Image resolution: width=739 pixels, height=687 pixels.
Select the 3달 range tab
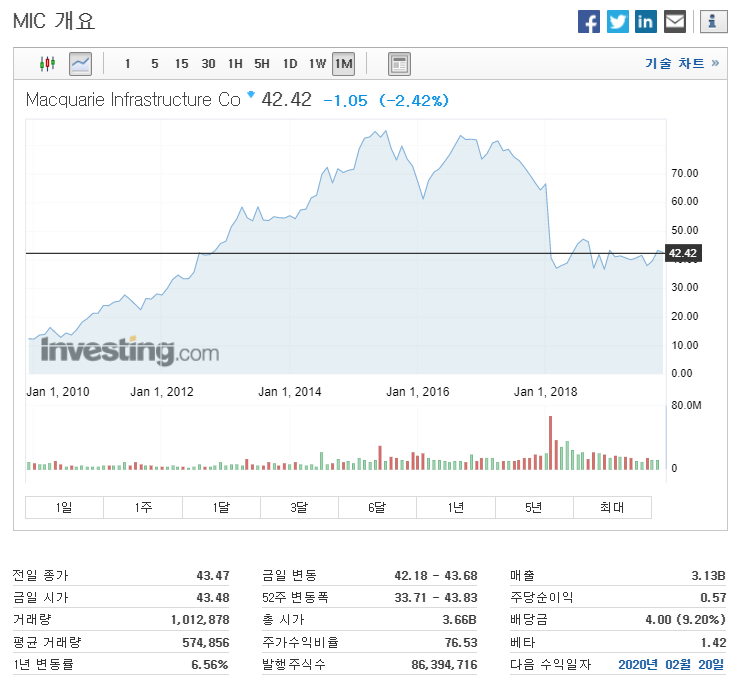[x=299, y=507]
